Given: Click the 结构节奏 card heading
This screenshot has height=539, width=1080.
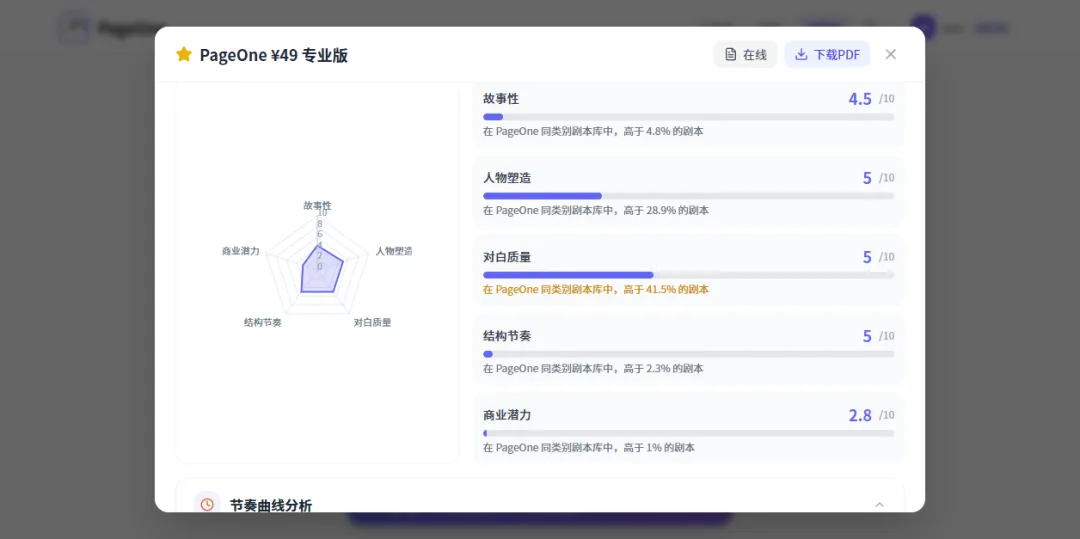Looking at the screenshot, I should (507, 337).
